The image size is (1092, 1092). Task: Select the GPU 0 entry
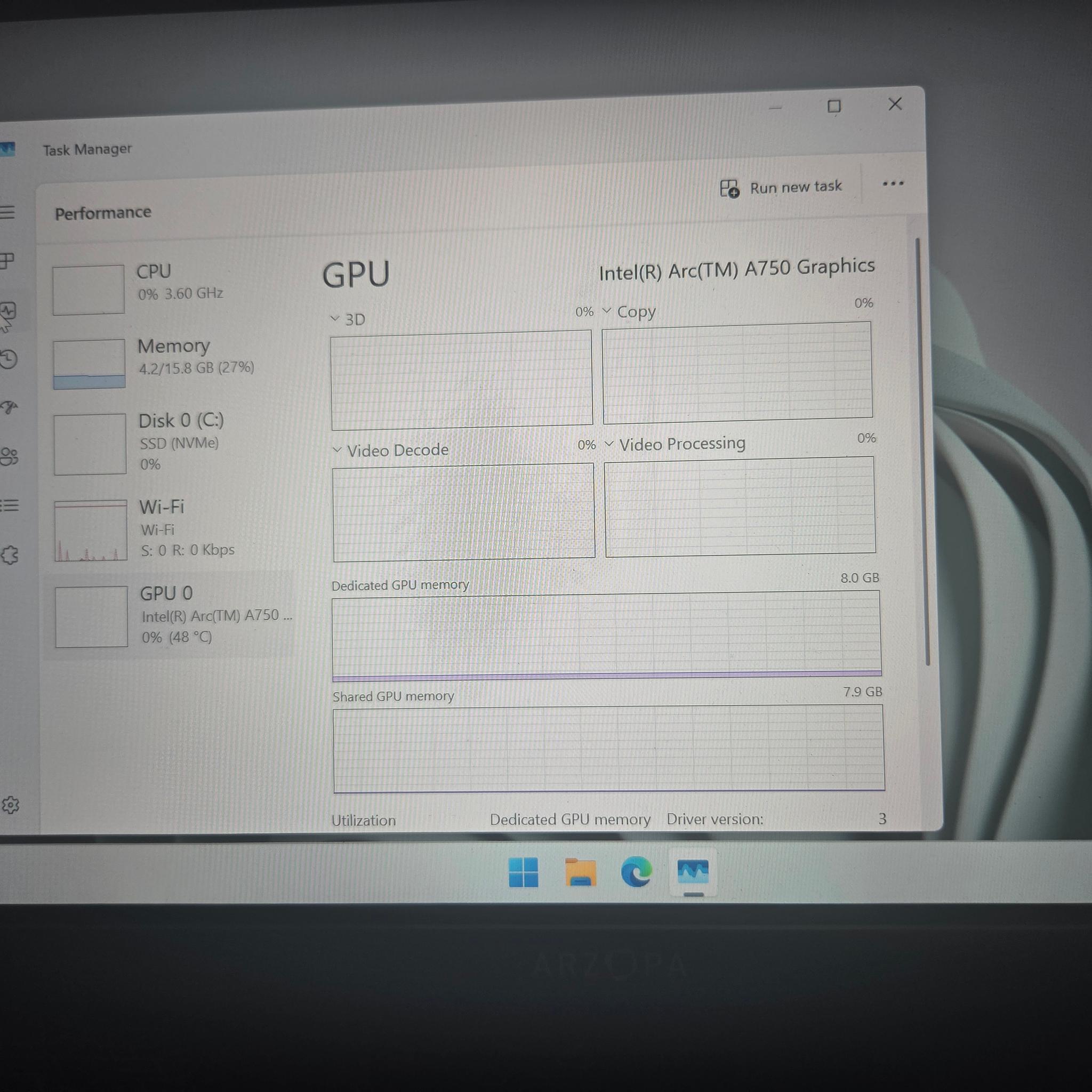point(170,615)
